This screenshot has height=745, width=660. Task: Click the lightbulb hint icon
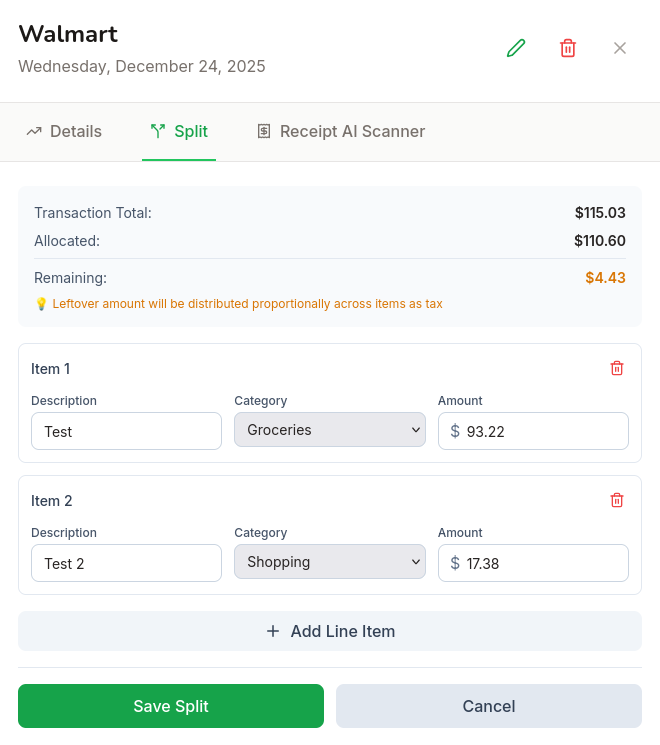(x=41, y=304)
